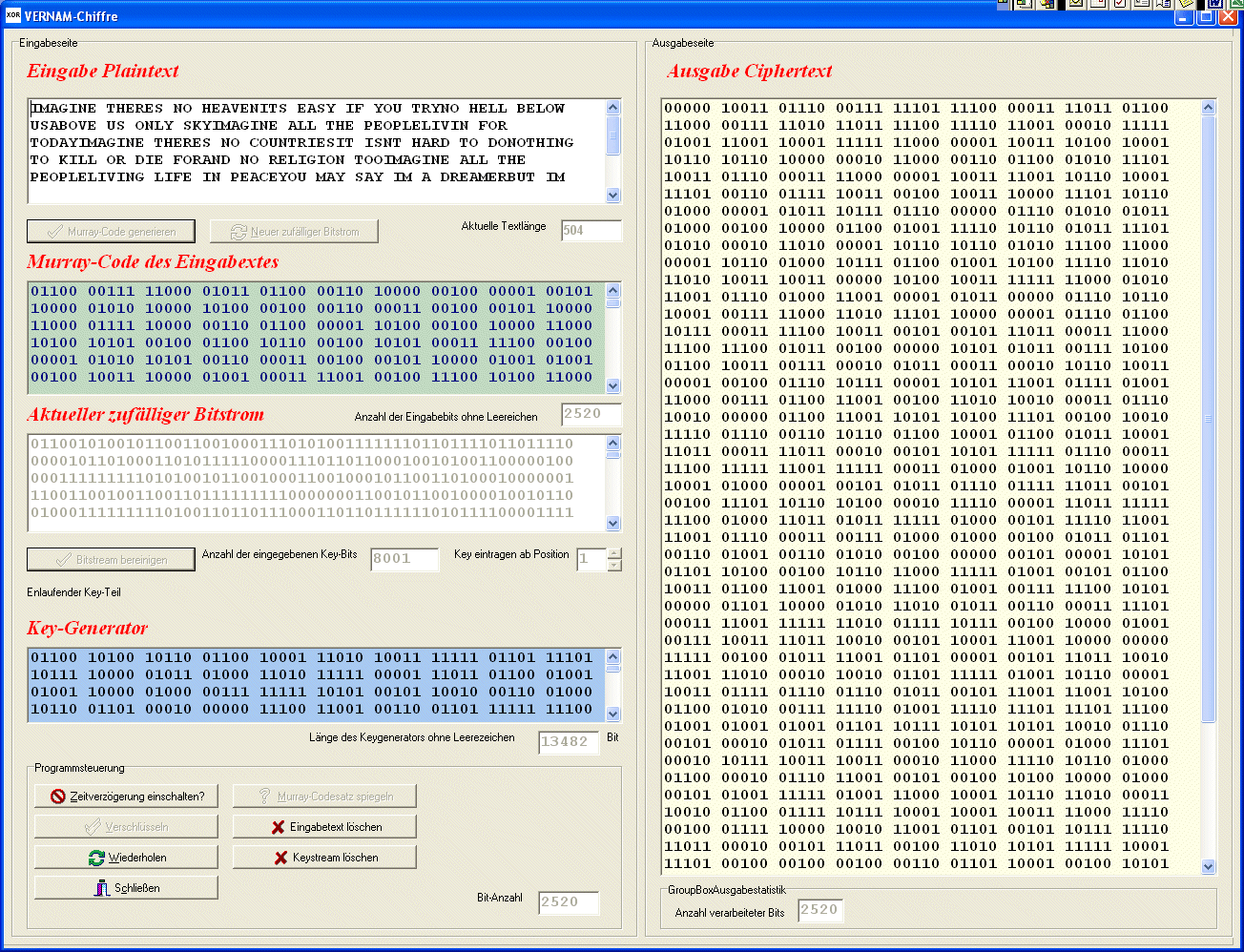
Task: Click the scrollbar thumb of ciphertext output
Action: click(x=1209, y=419)
